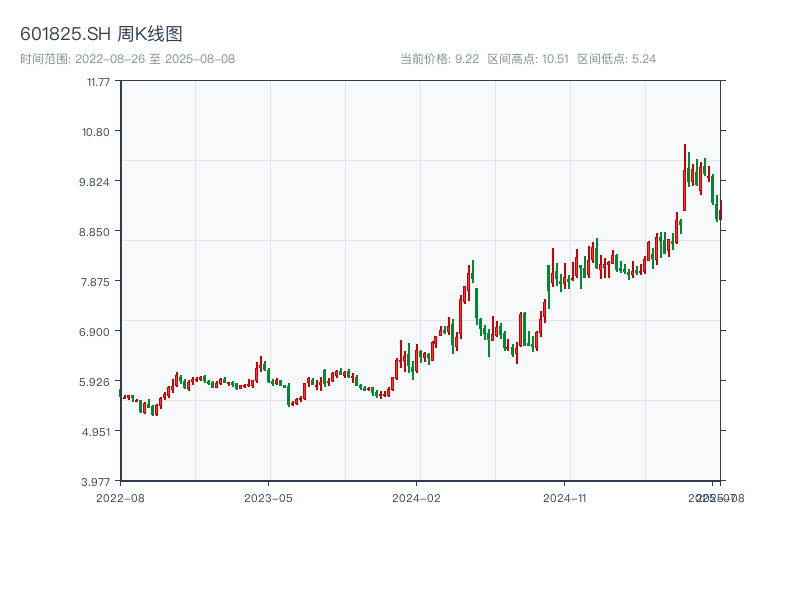Click the 区间高点 10.51 label
This screenshot has height=600, width=800.
point(528,59)
